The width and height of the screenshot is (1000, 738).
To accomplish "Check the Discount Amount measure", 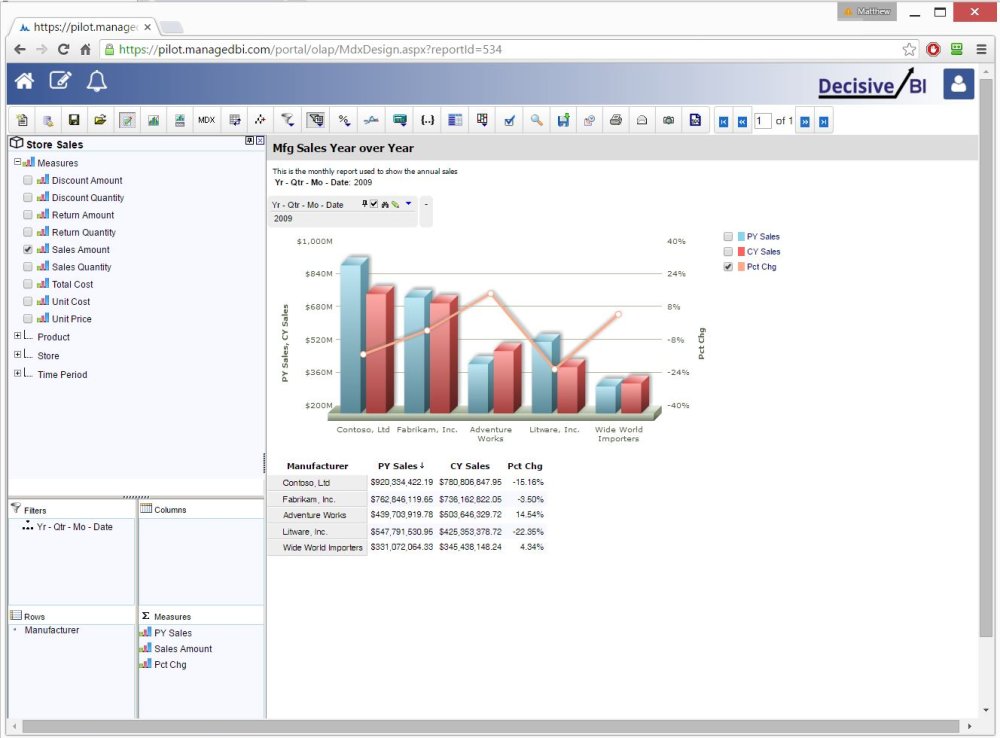I will (x=27, y=180).
